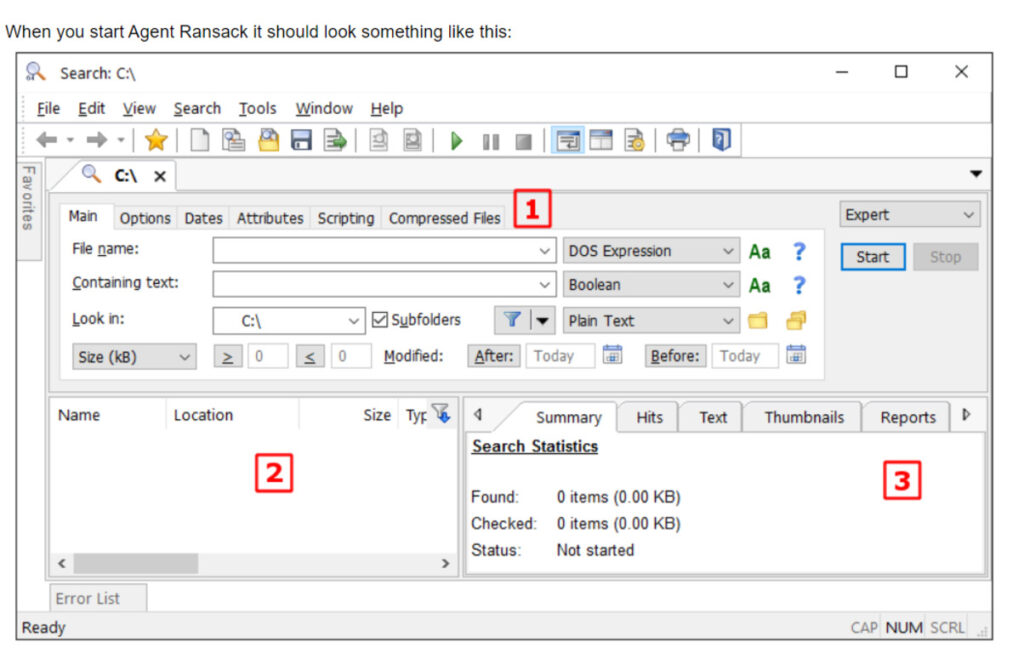The height and width of the screenshot is (653, 1024).
Task: Toggle the Subfolders checkbox
Action: [379, 320]
